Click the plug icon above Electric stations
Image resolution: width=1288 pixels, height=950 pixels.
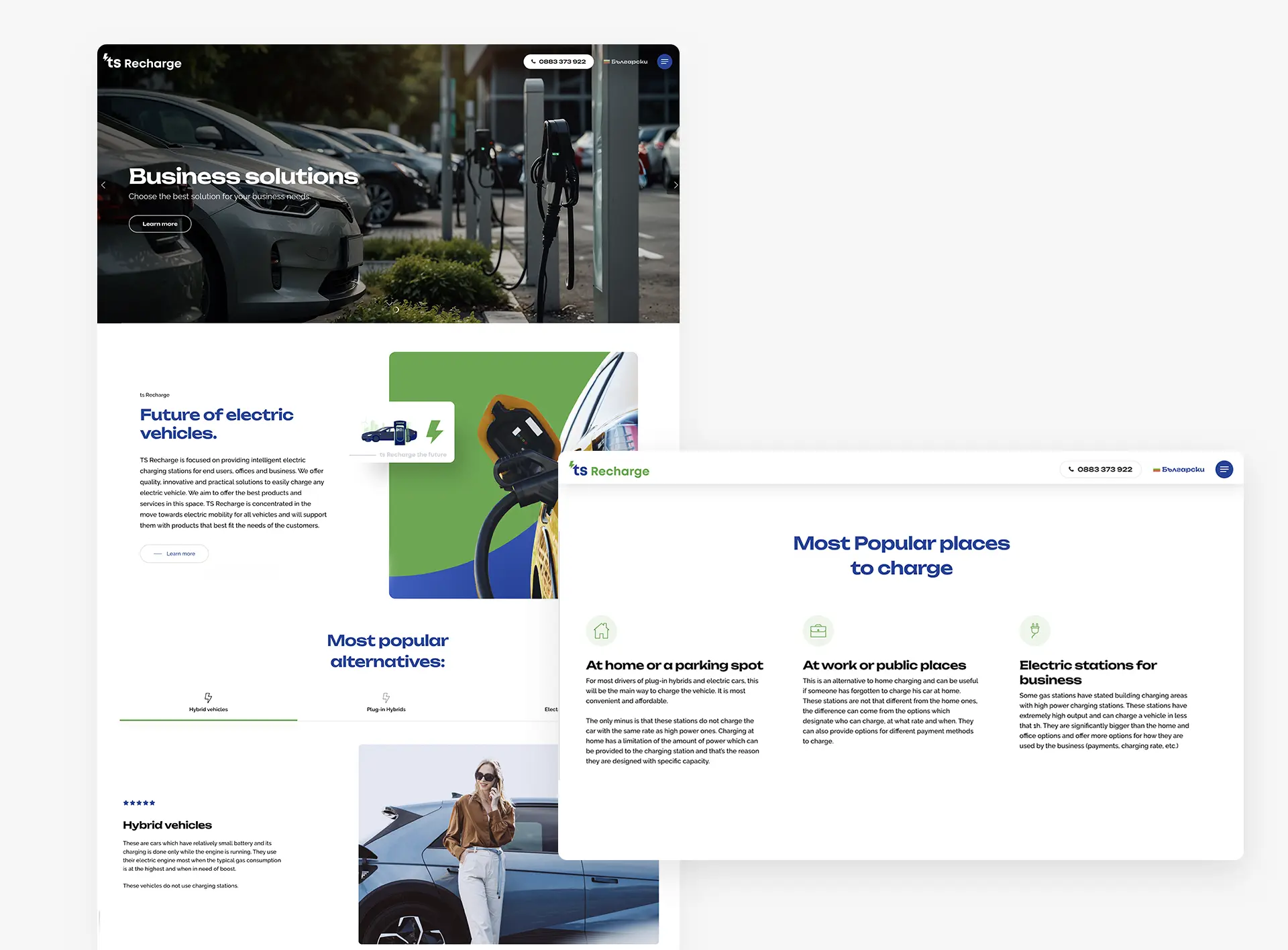1034,631
